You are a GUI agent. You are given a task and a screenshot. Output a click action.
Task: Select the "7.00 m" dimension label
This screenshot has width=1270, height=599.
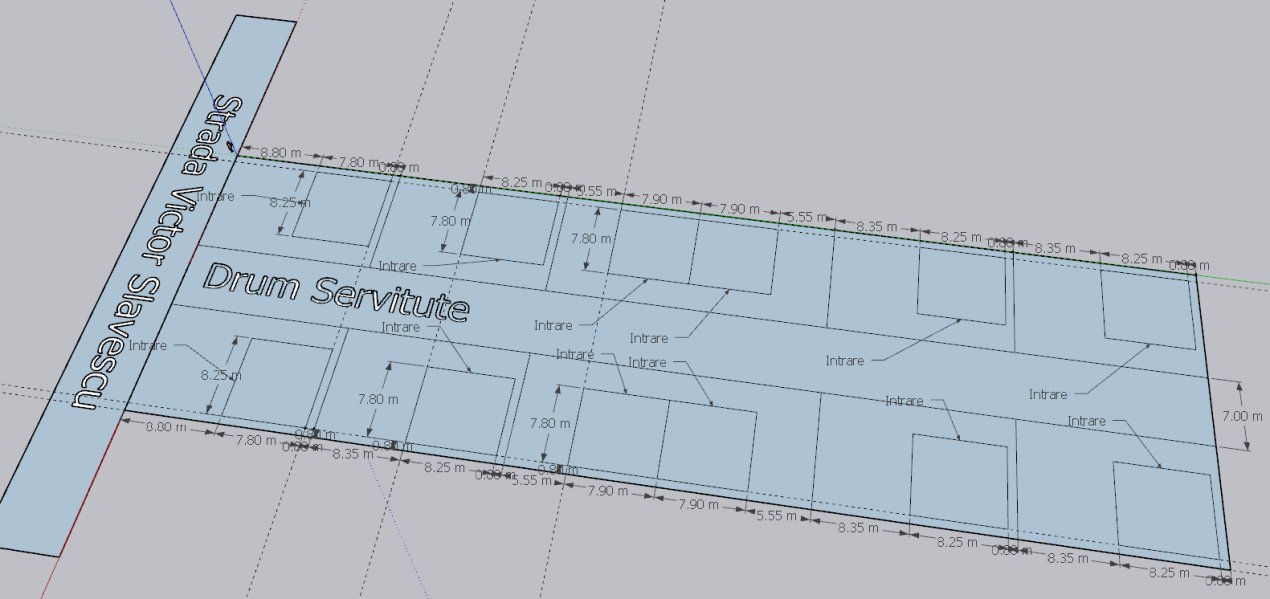[x=1249, y=415]
